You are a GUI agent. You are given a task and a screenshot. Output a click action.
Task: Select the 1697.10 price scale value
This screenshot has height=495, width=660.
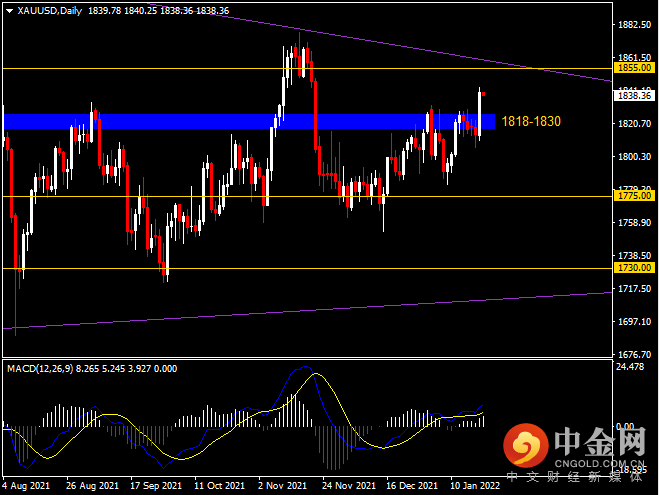pyautogui.click(x=634, y=322)
